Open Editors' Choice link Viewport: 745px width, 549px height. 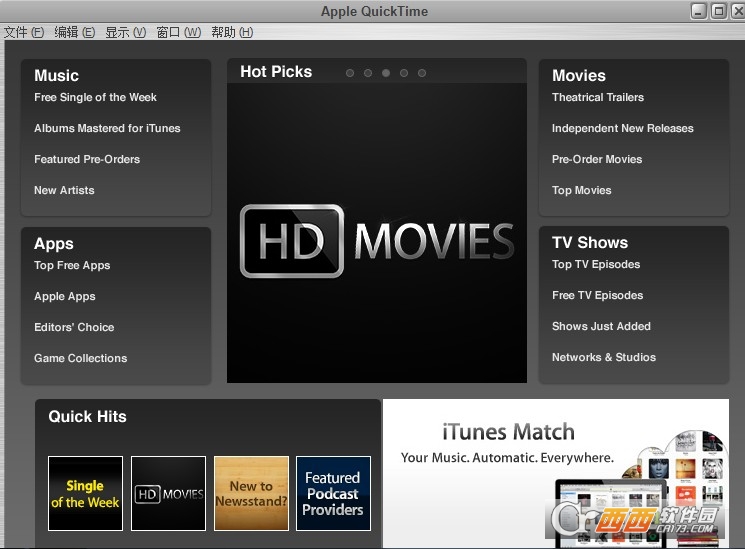pyautogui.click(x=74, y=327)
